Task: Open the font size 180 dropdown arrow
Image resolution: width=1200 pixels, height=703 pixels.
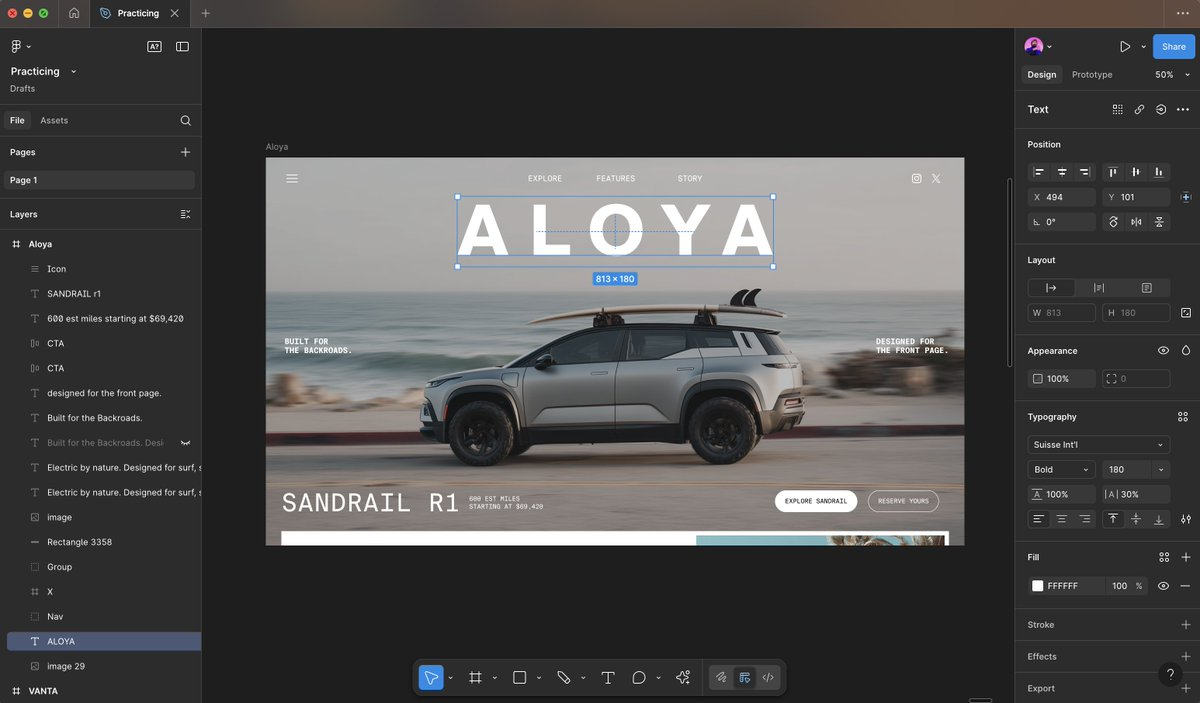Action: click(x=1161, y=469)
